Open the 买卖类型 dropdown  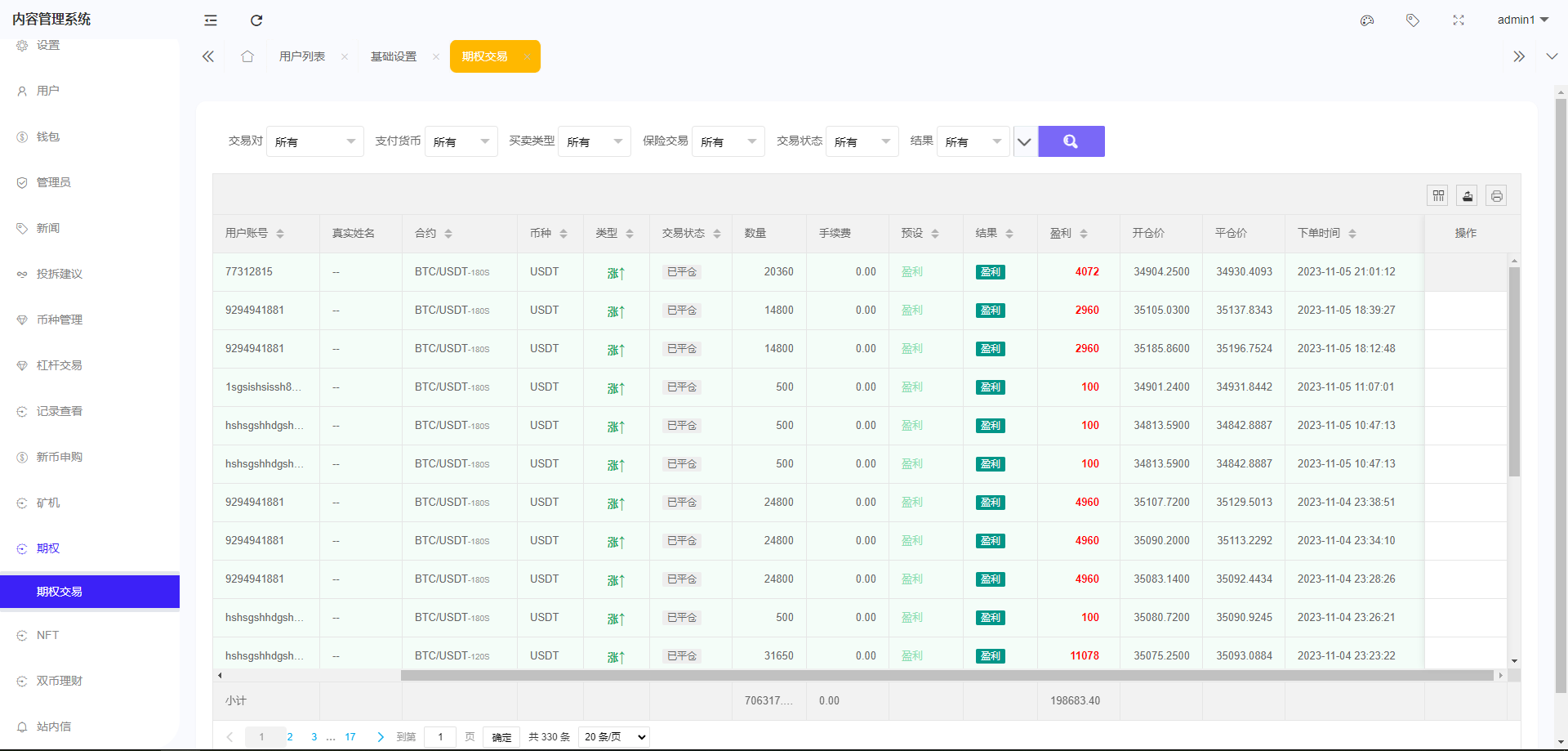594,141
